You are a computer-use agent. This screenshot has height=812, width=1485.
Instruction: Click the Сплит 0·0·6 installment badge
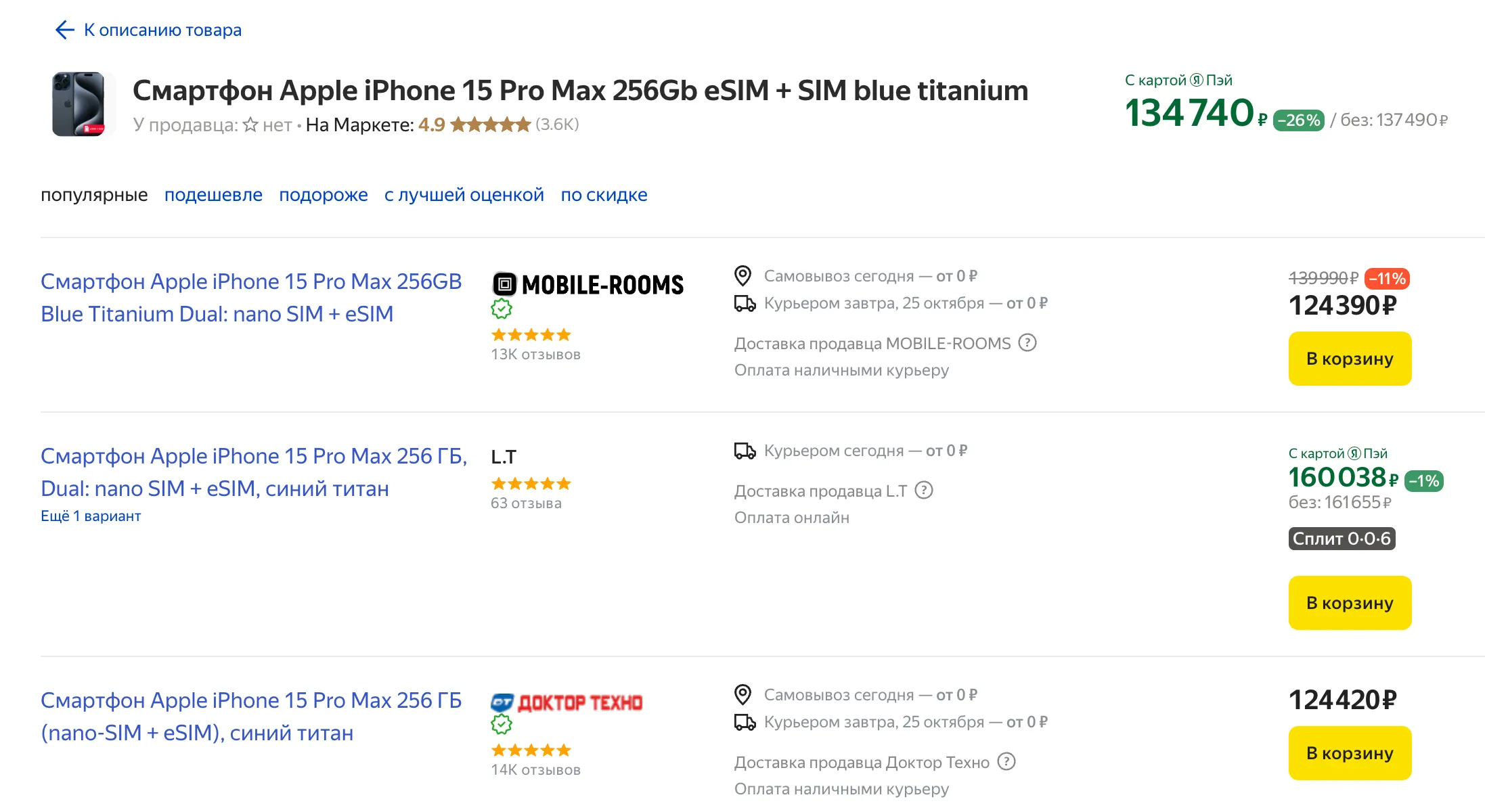(x=1342, y=539)
